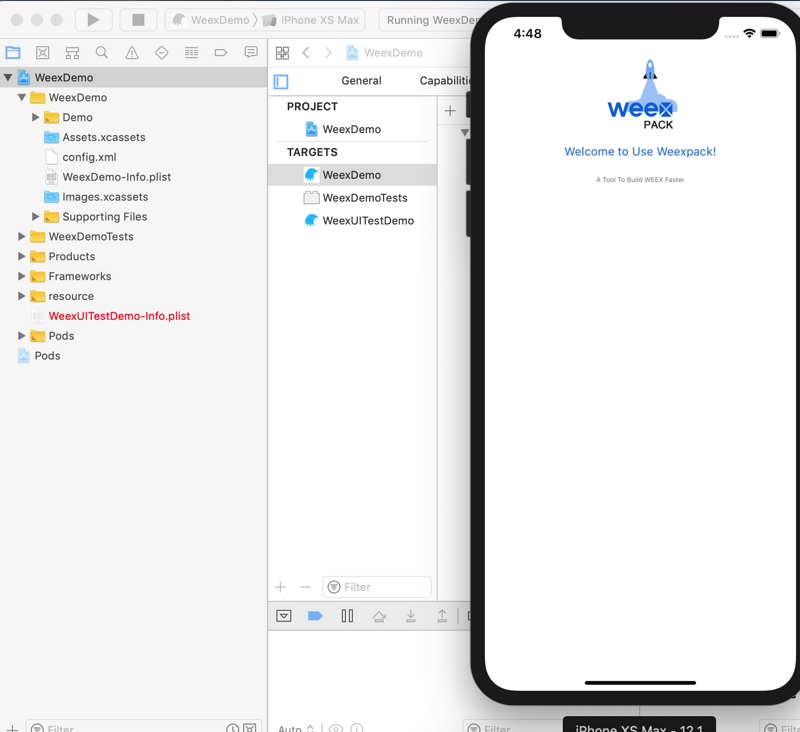
Task: Expand the Demo folder
Action: (35, 117)
